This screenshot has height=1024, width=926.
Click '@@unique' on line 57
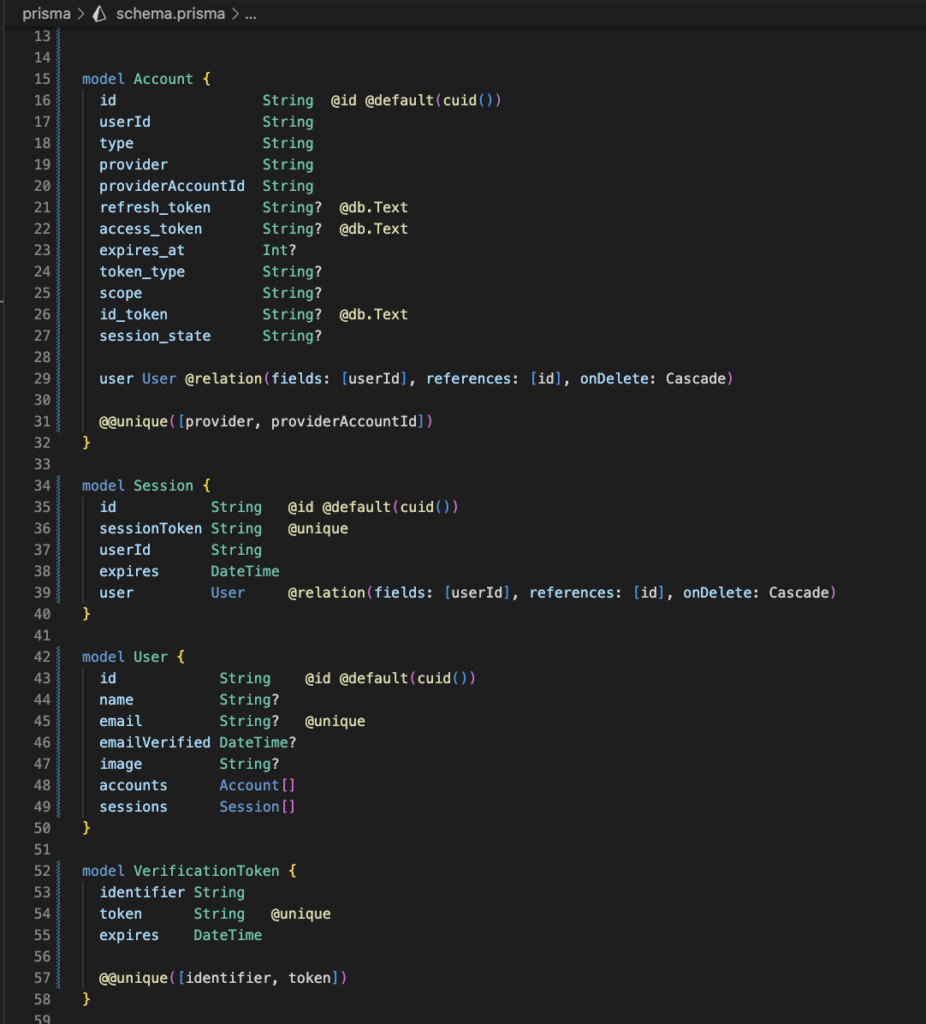[133, 978]
